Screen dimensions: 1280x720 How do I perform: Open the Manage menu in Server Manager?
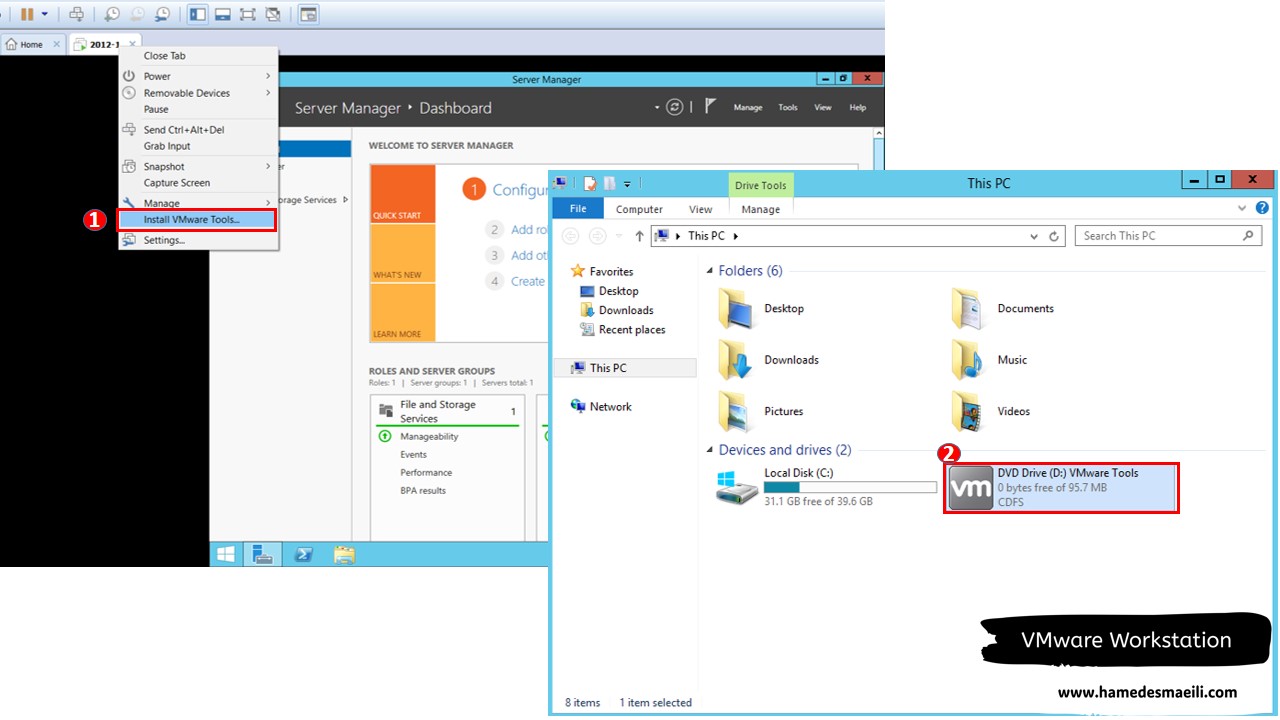pyautogui.click(x=748, y=108)
